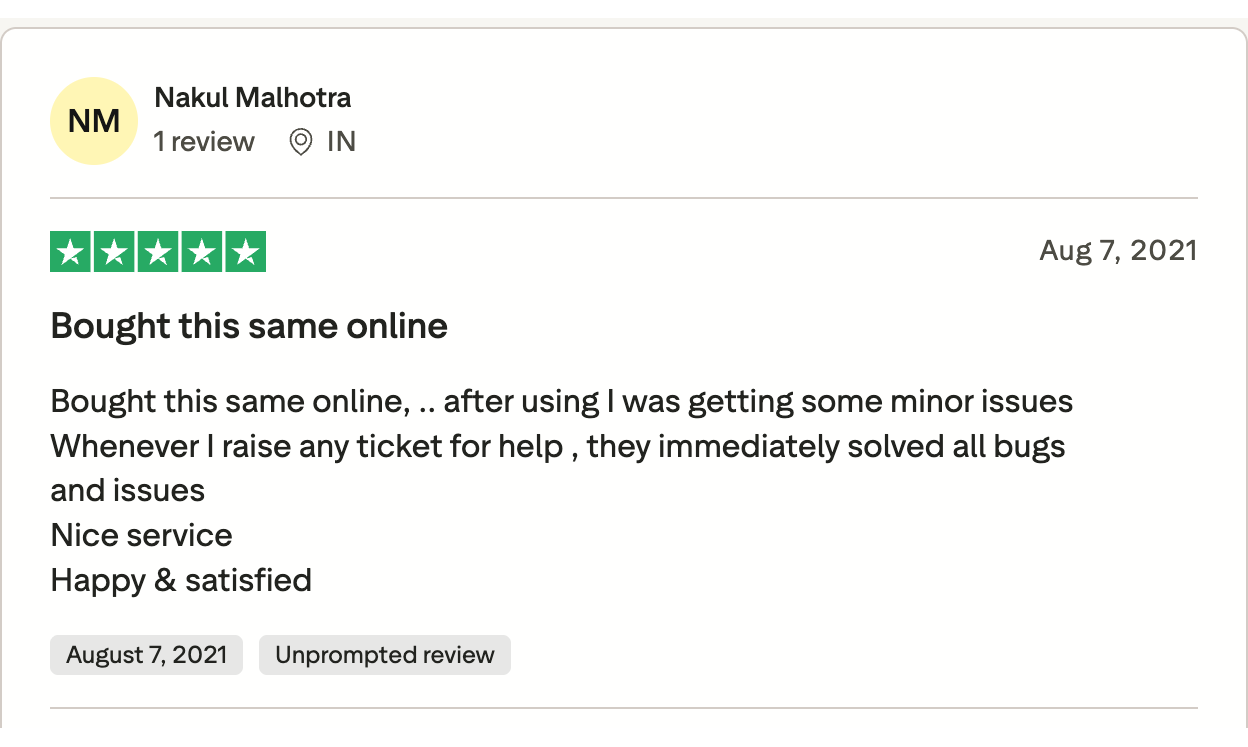The height and width of the screenshot is (747, 1248).
Task: Click the review line mentioning minor issues
Action: (561, 402)
